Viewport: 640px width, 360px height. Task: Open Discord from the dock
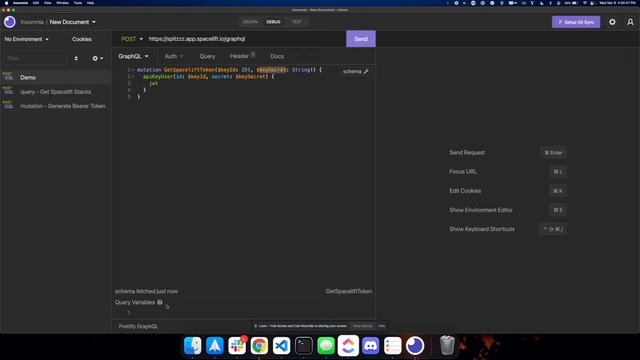[x=371, y=346]
